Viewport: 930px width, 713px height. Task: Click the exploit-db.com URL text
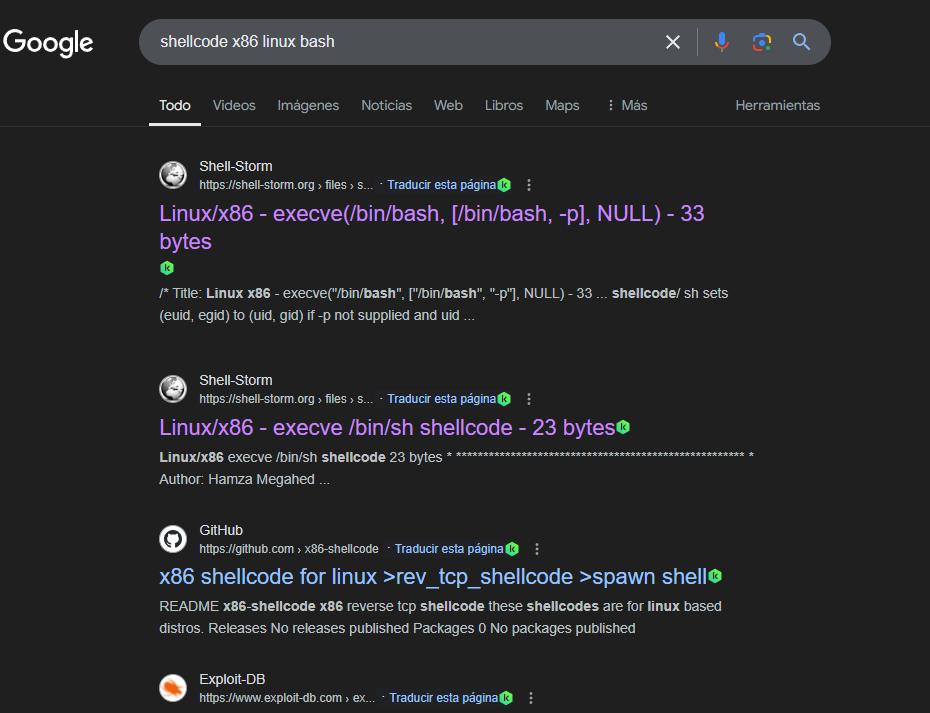(287, 698)
